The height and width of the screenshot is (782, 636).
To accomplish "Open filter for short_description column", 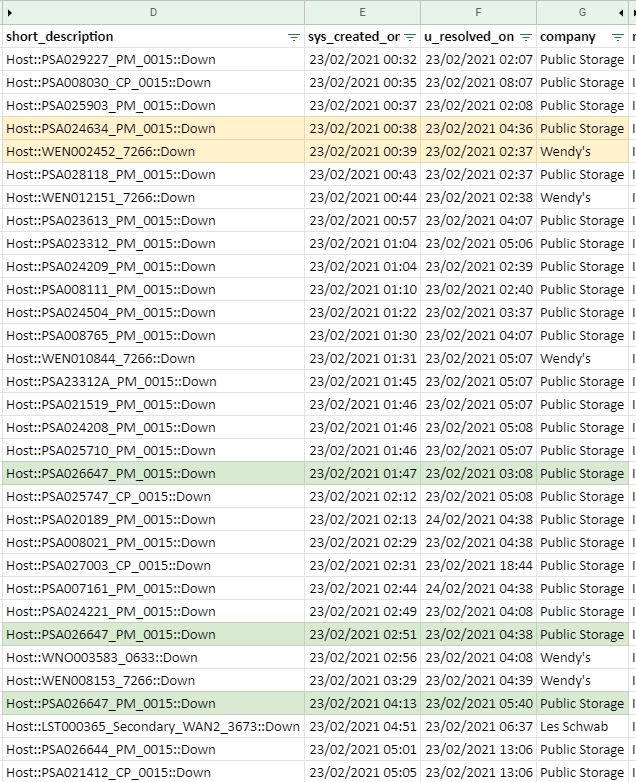I will pos(294,37).
